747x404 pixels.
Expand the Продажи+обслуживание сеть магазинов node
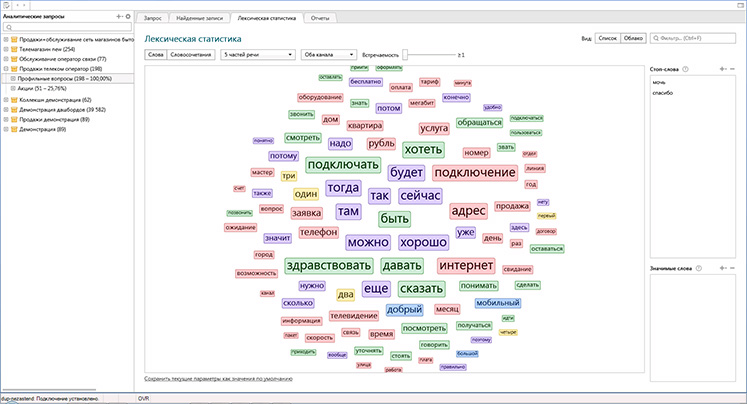[x=6, y=40]
